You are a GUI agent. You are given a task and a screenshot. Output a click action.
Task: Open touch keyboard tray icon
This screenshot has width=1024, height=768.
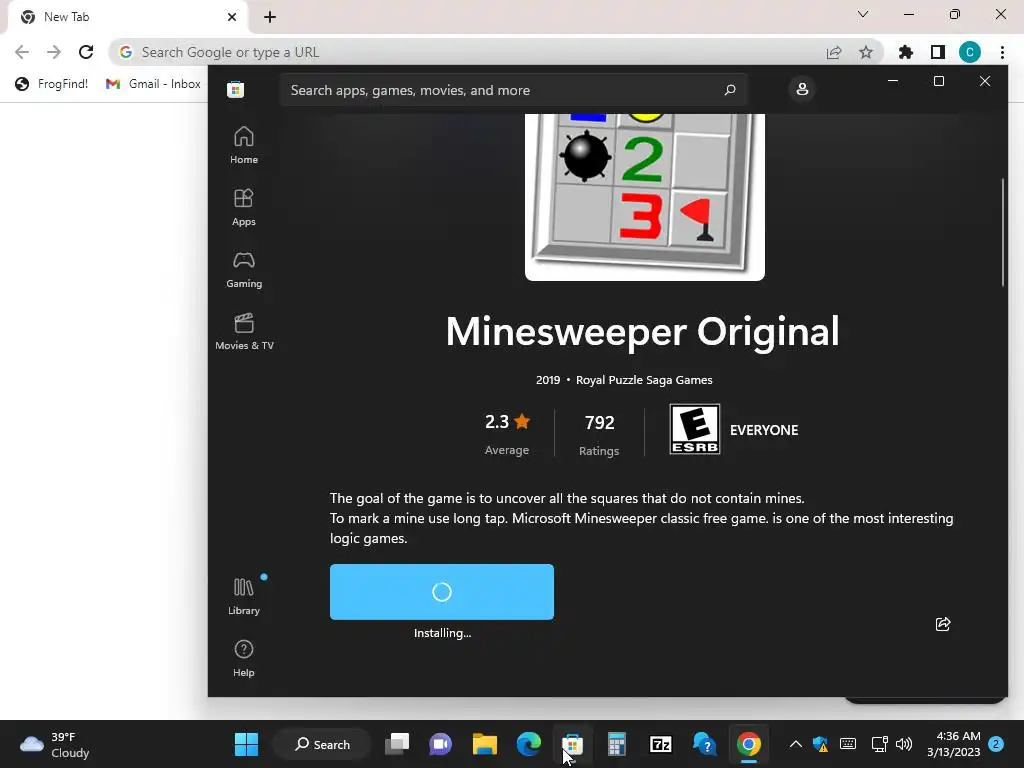click(x=848, y=744)
